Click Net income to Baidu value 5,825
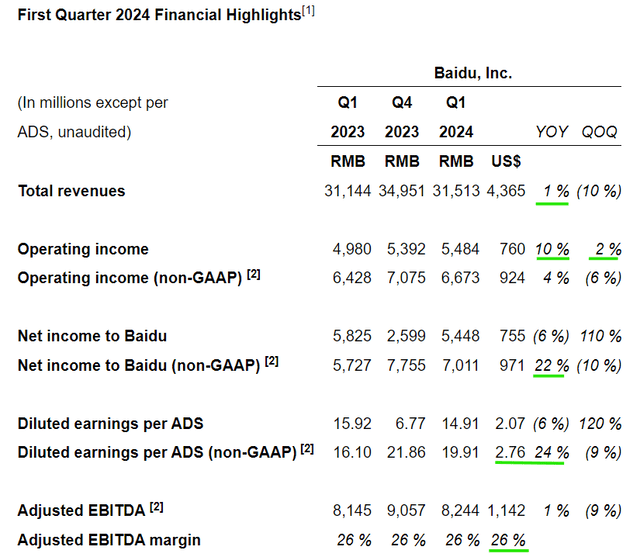 pos(352,336)
